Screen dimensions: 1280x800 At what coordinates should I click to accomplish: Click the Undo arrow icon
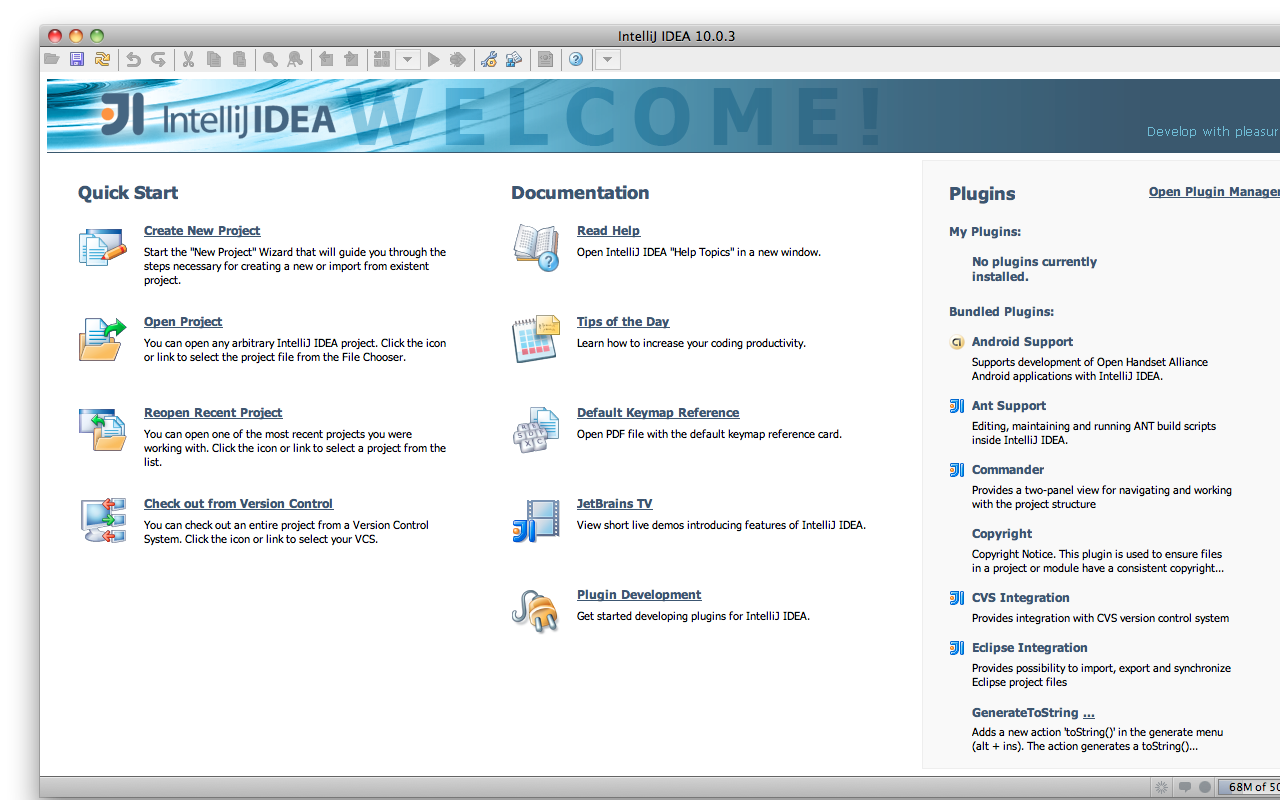(x=133, y=60)
